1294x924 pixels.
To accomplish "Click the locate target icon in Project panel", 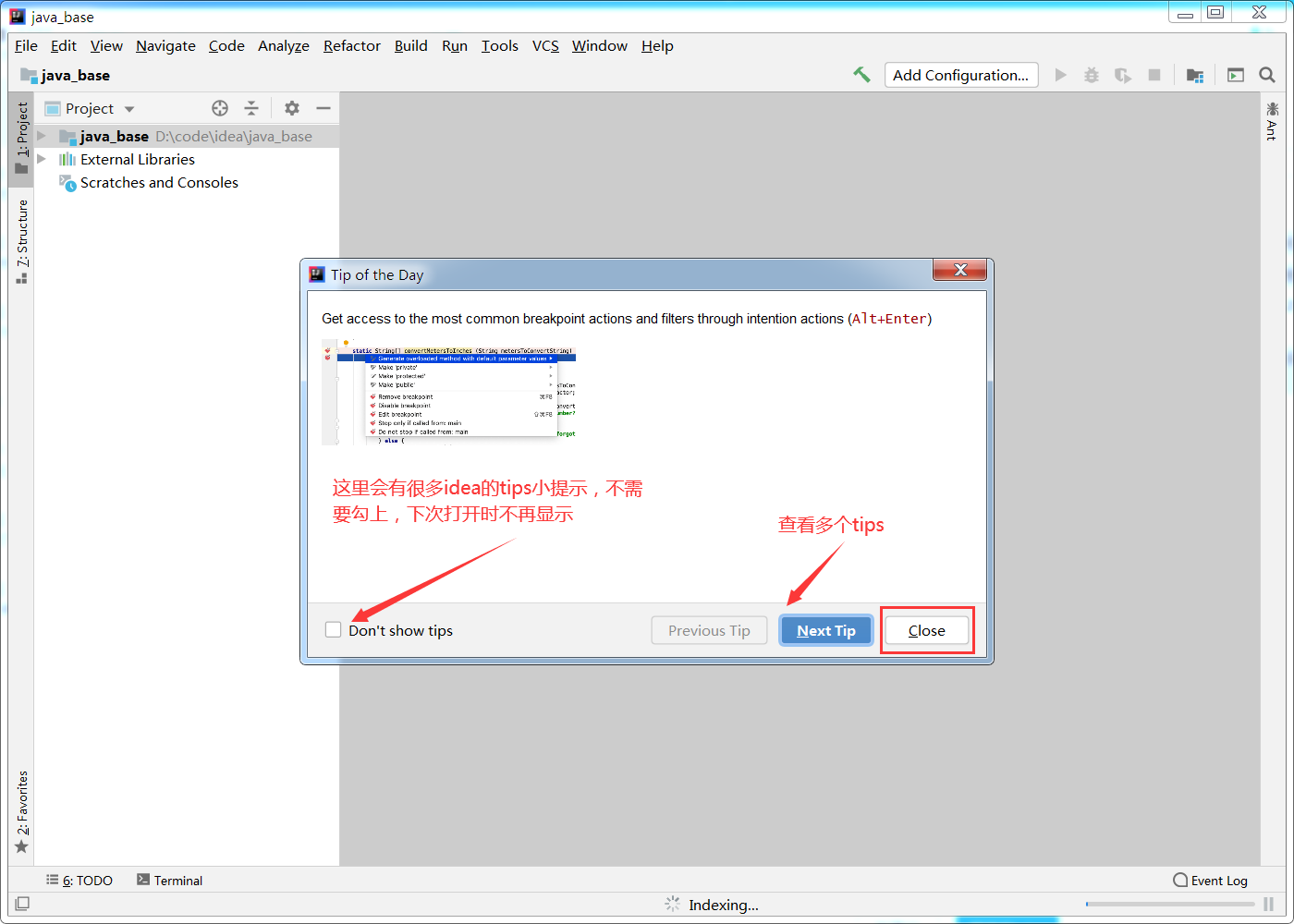I will pyautogui.click(x=220, y=108).
